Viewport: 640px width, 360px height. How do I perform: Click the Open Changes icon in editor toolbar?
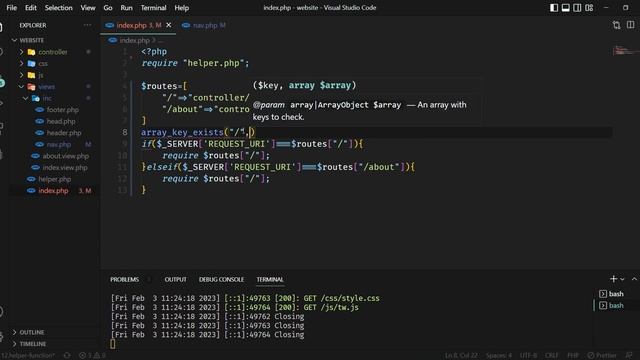(616, 25)
